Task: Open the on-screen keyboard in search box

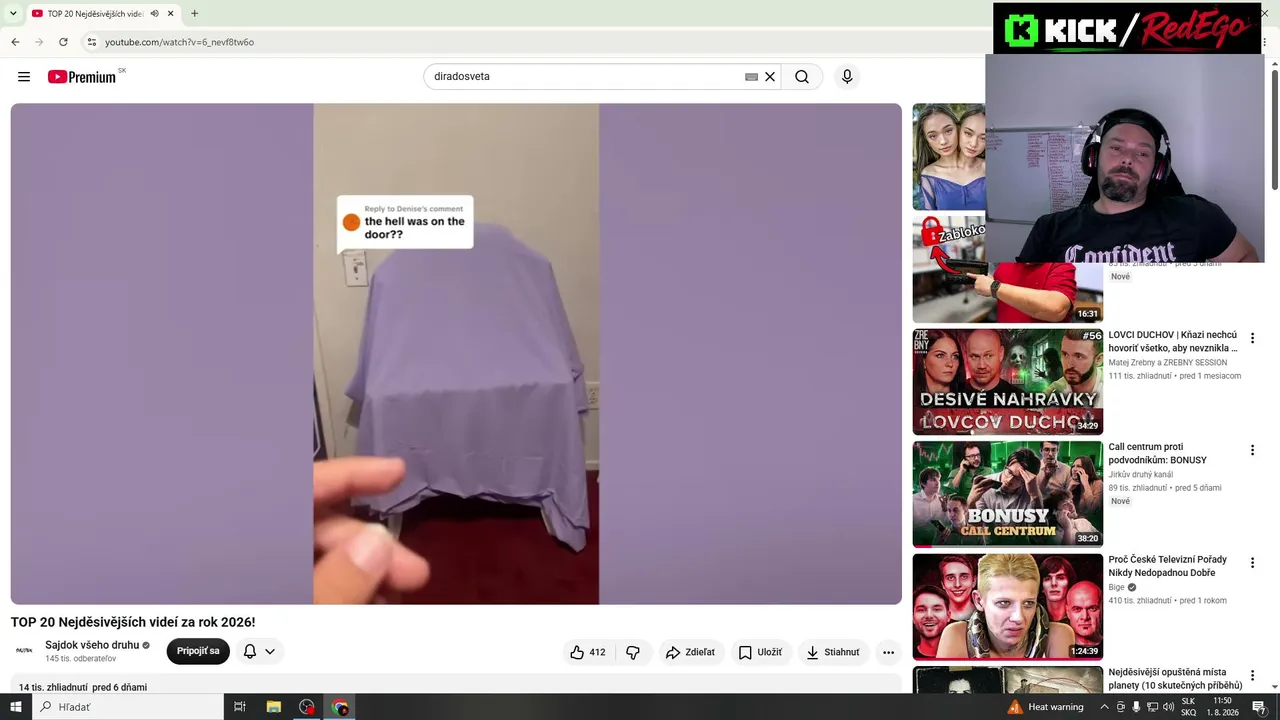Action: click(751, 77)
